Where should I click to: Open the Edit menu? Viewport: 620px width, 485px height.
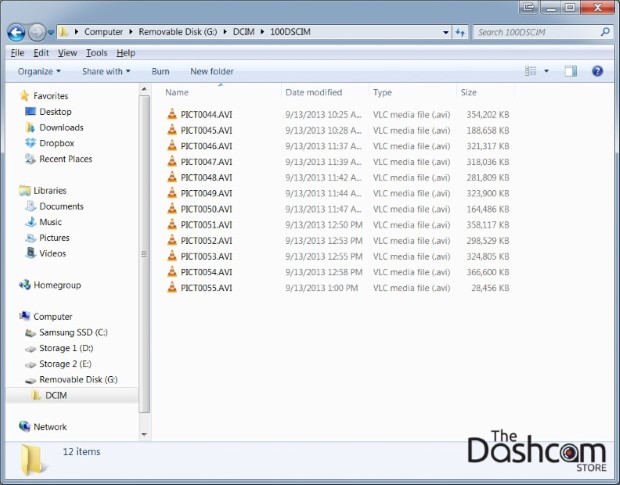tap(41, 52)
